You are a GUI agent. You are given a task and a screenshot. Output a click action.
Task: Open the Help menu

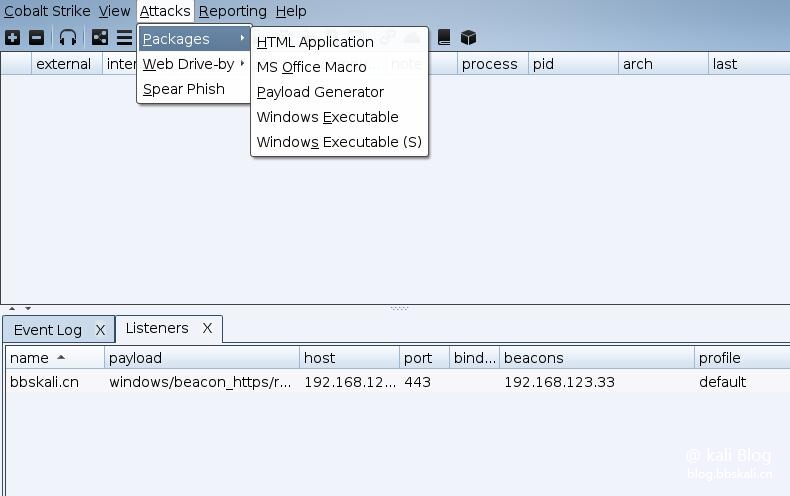tap(291, 11)
